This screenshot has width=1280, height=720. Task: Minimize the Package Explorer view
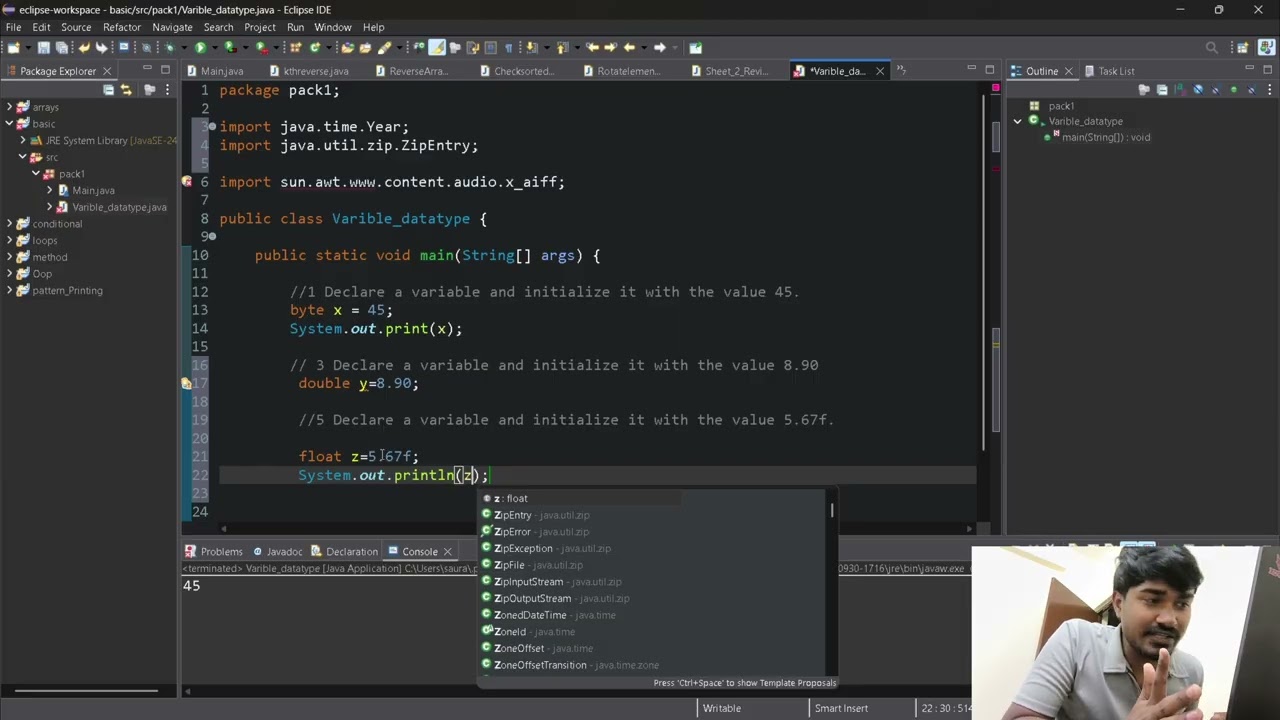click(x=147, y=69)
